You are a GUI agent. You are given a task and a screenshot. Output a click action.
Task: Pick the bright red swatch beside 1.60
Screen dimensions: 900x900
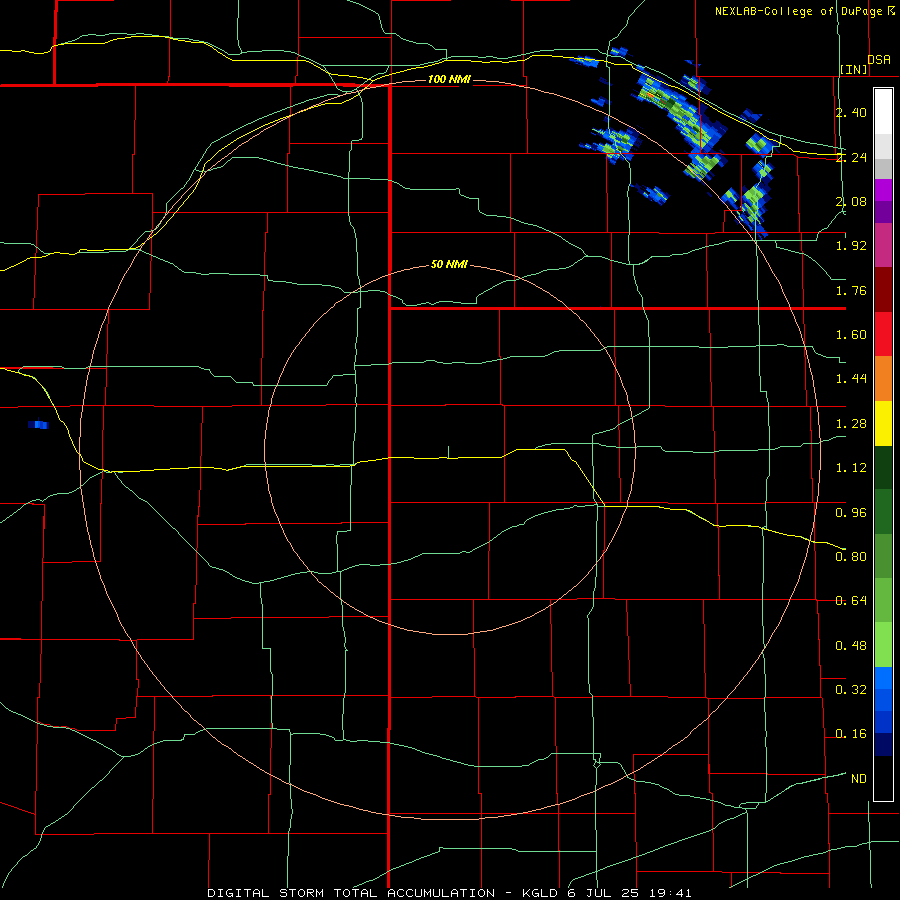click(883, 334)
